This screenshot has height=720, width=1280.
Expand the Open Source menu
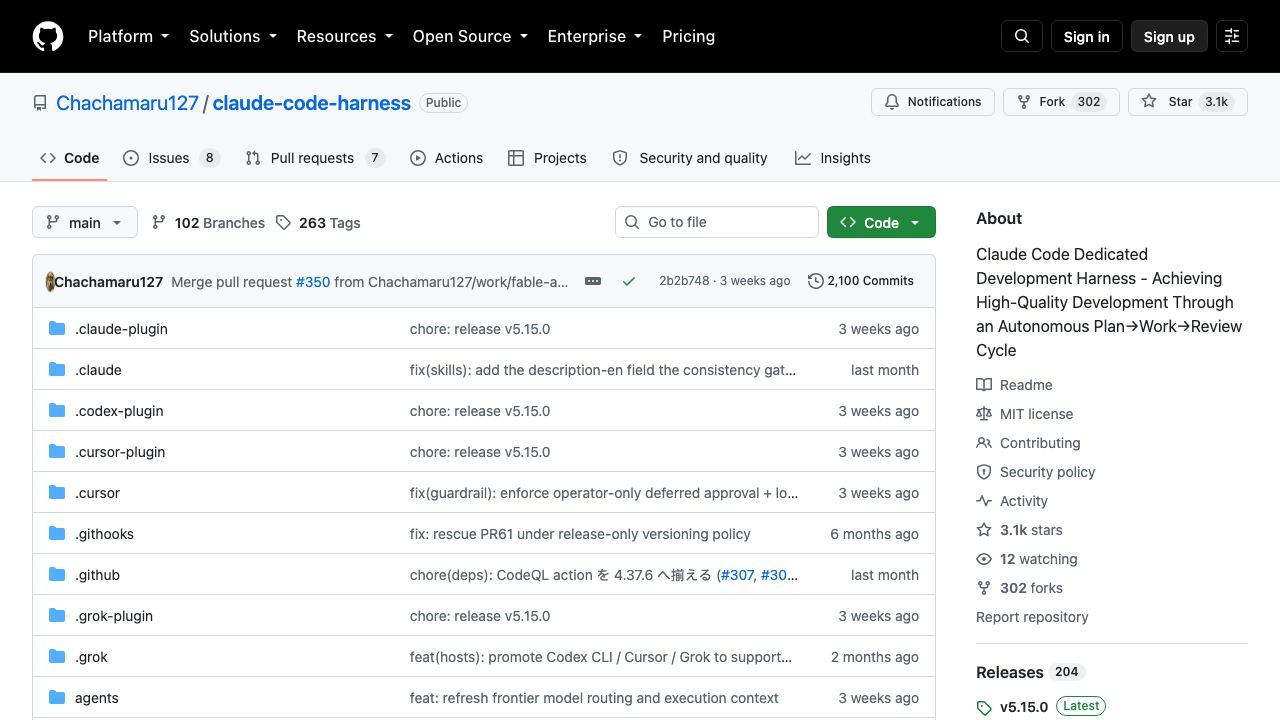click(x=470, y=36)
